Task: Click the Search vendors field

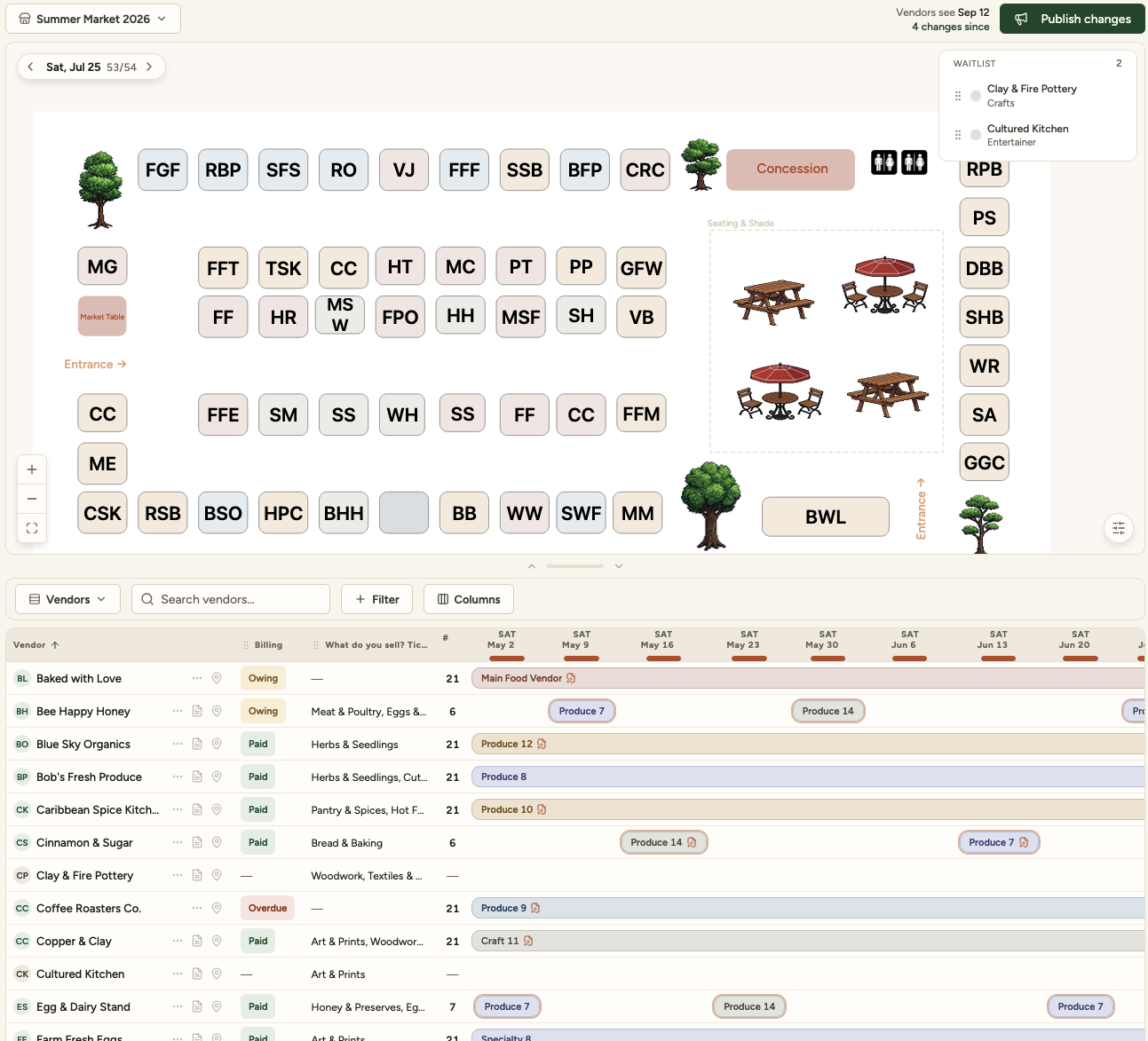Action: pyautogui.click(x=231, y=599)
